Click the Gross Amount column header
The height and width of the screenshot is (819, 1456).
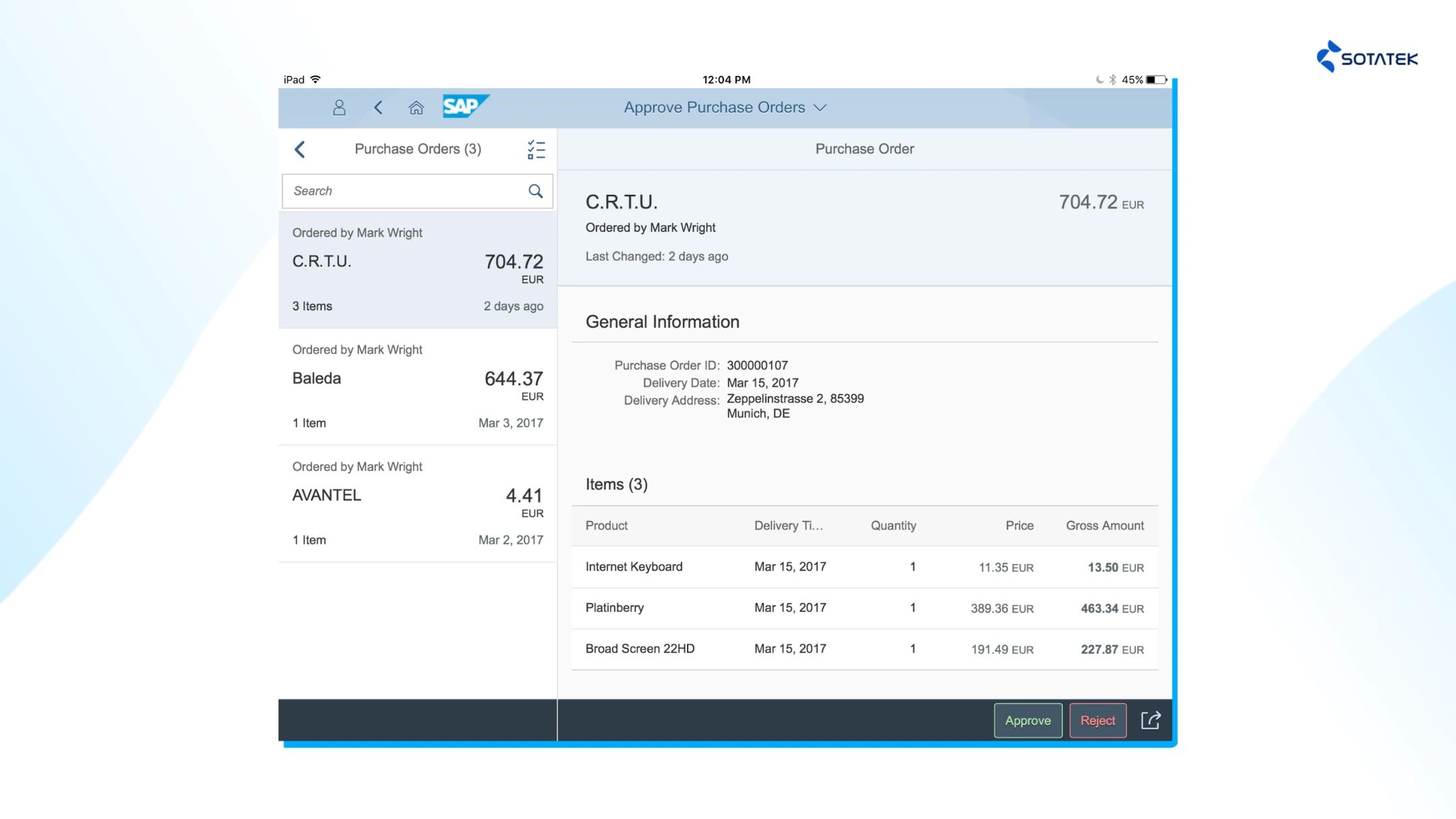click(1104, 525)
